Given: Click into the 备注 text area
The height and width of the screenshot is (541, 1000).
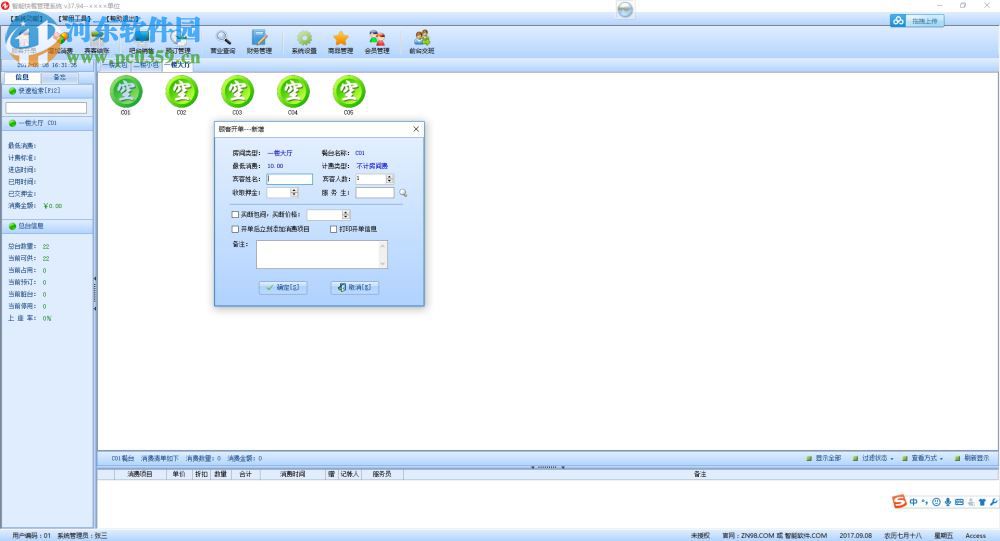Looking at the screenshot, I should click(321, 255).
